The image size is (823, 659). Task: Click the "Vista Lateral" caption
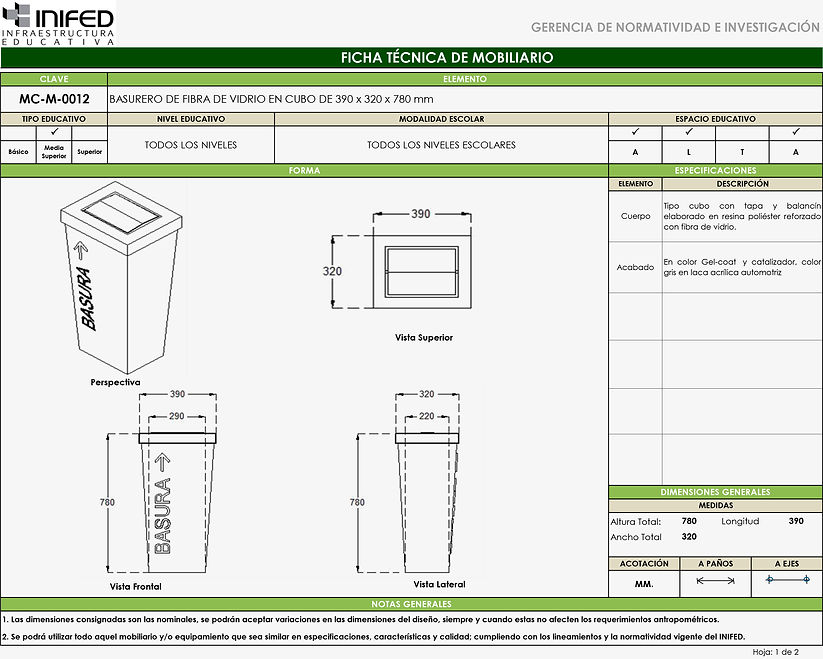click(439, 584)
